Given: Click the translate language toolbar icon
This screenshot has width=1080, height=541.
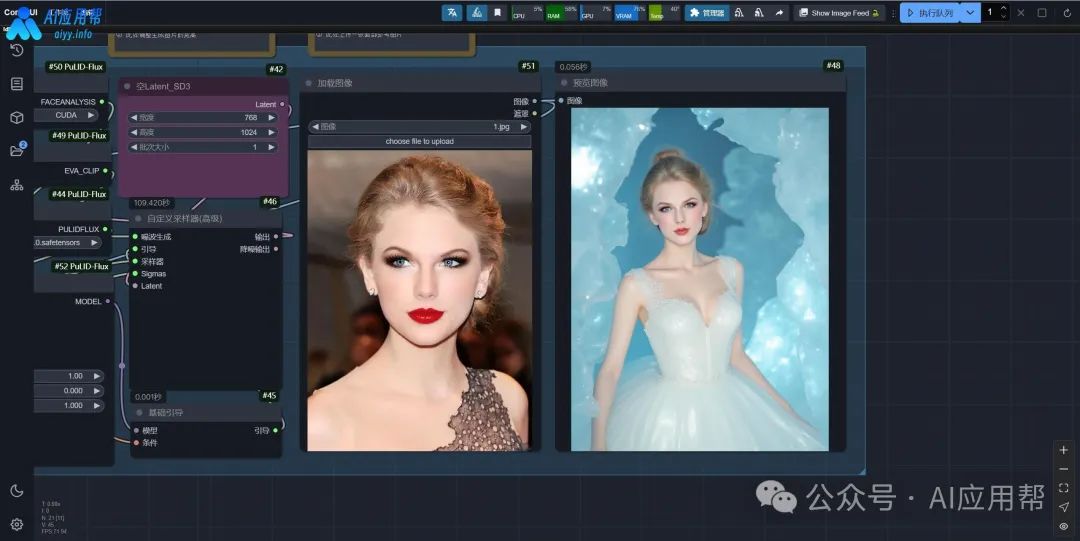Looking at the screenshot, I should [x=452, y=12].
